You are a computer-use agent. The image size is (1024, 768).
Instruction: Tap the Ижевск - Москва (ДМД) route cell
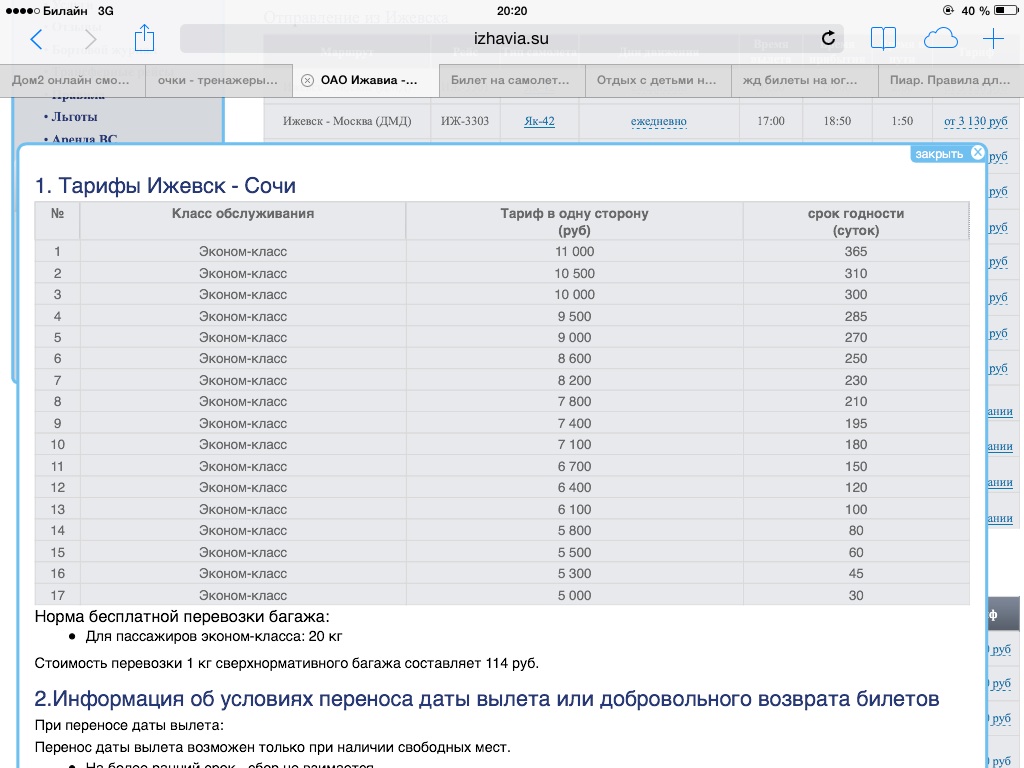click(347, 121)
